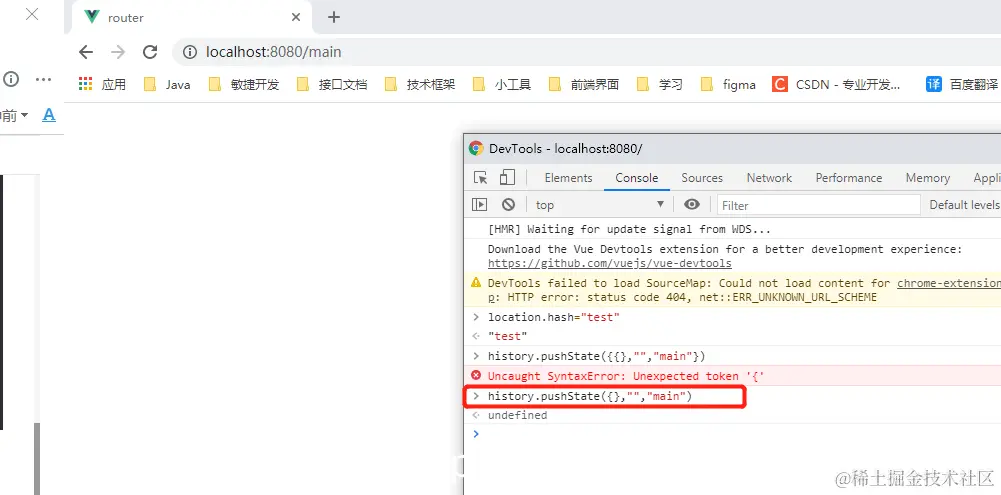Select the HMR waiting message line
Image resolution: width=1001 pixels, height=495 pixels.
[732, 229]
